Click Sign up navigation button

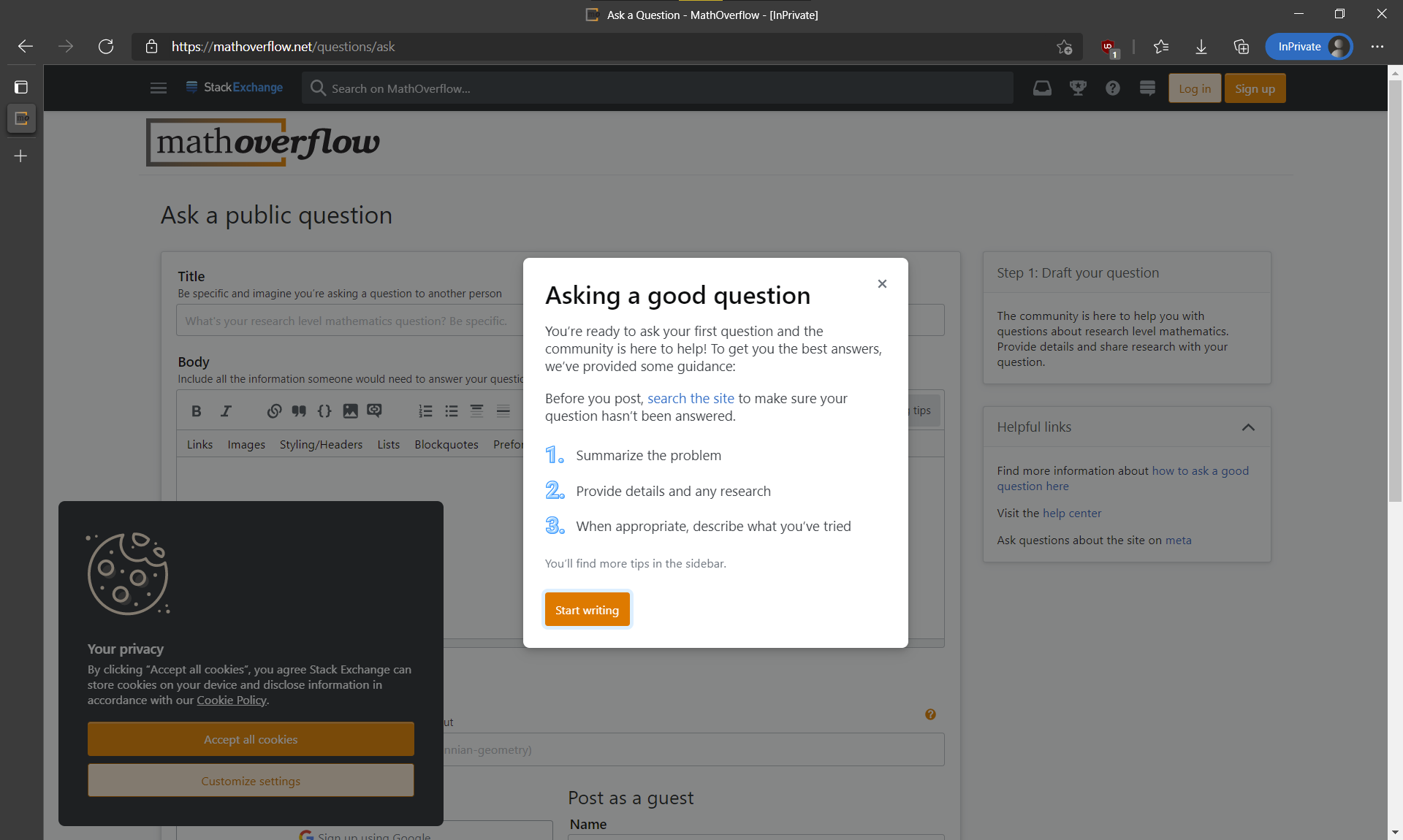[x=1254, y=88]
